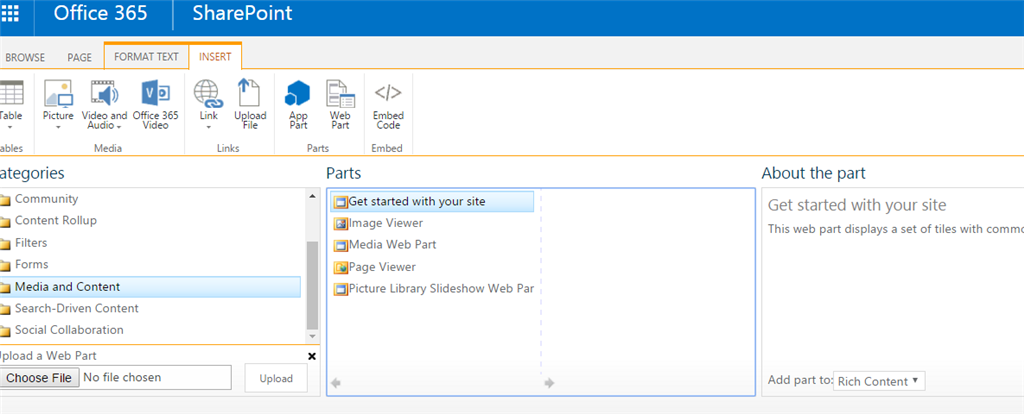Select the Search-Driven Content category
Image resolution: width=1024 pixels, height=414 pixels.
pos(77,308)
